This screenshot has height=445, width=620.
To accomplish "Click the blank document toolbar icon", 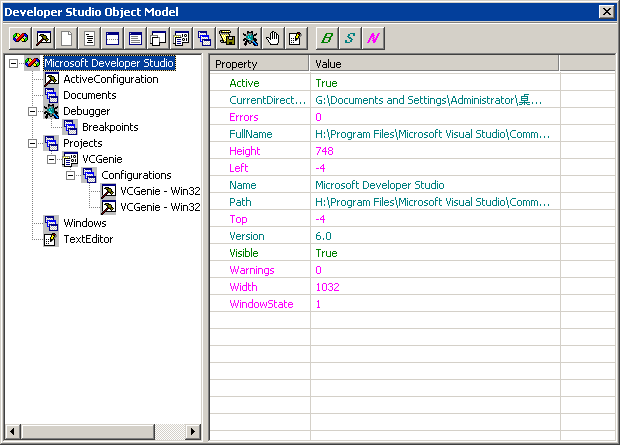I will point(66,38).
